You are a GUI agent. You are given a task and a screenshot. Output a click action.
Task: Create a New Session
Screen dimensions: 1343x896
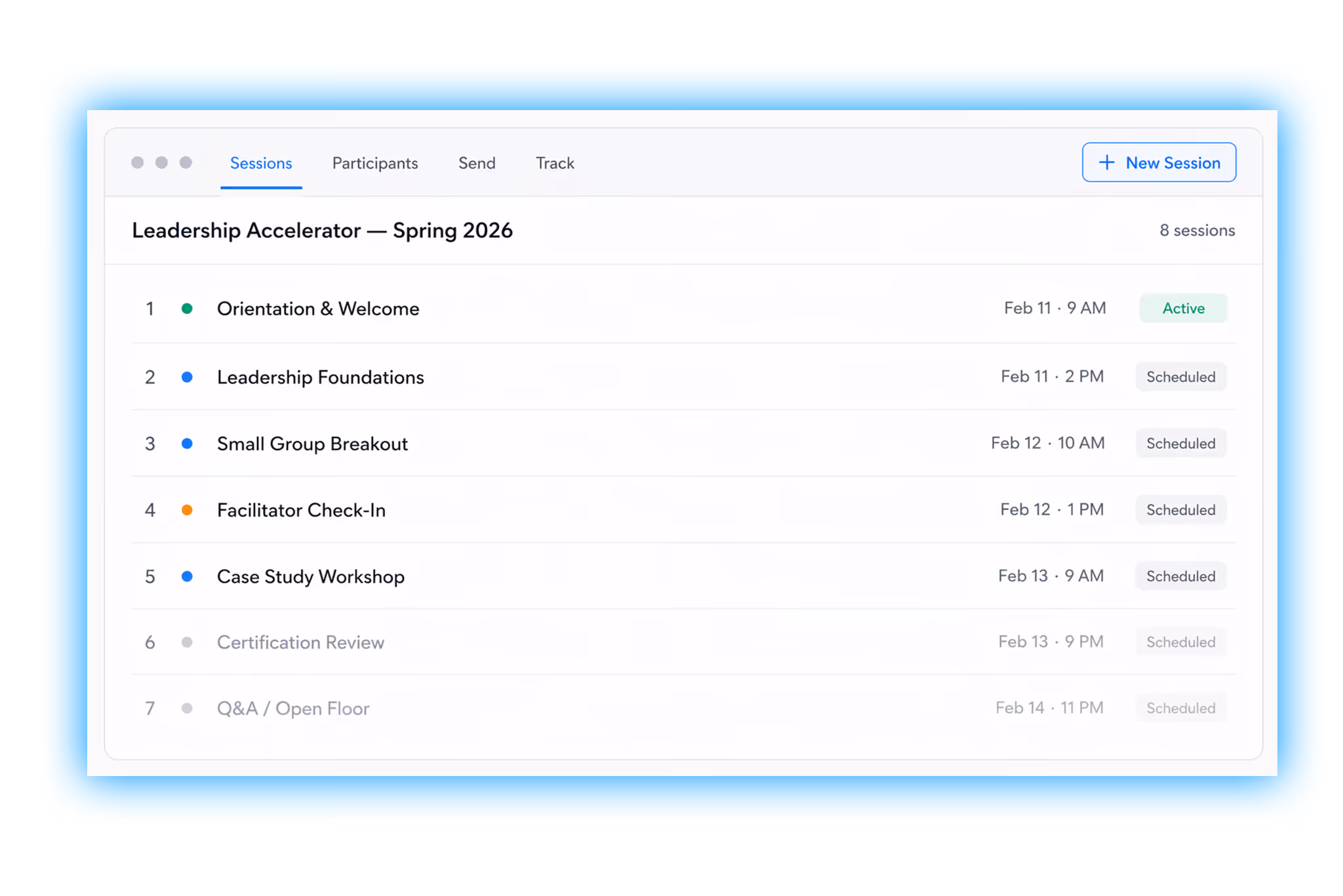[1159, 163]
